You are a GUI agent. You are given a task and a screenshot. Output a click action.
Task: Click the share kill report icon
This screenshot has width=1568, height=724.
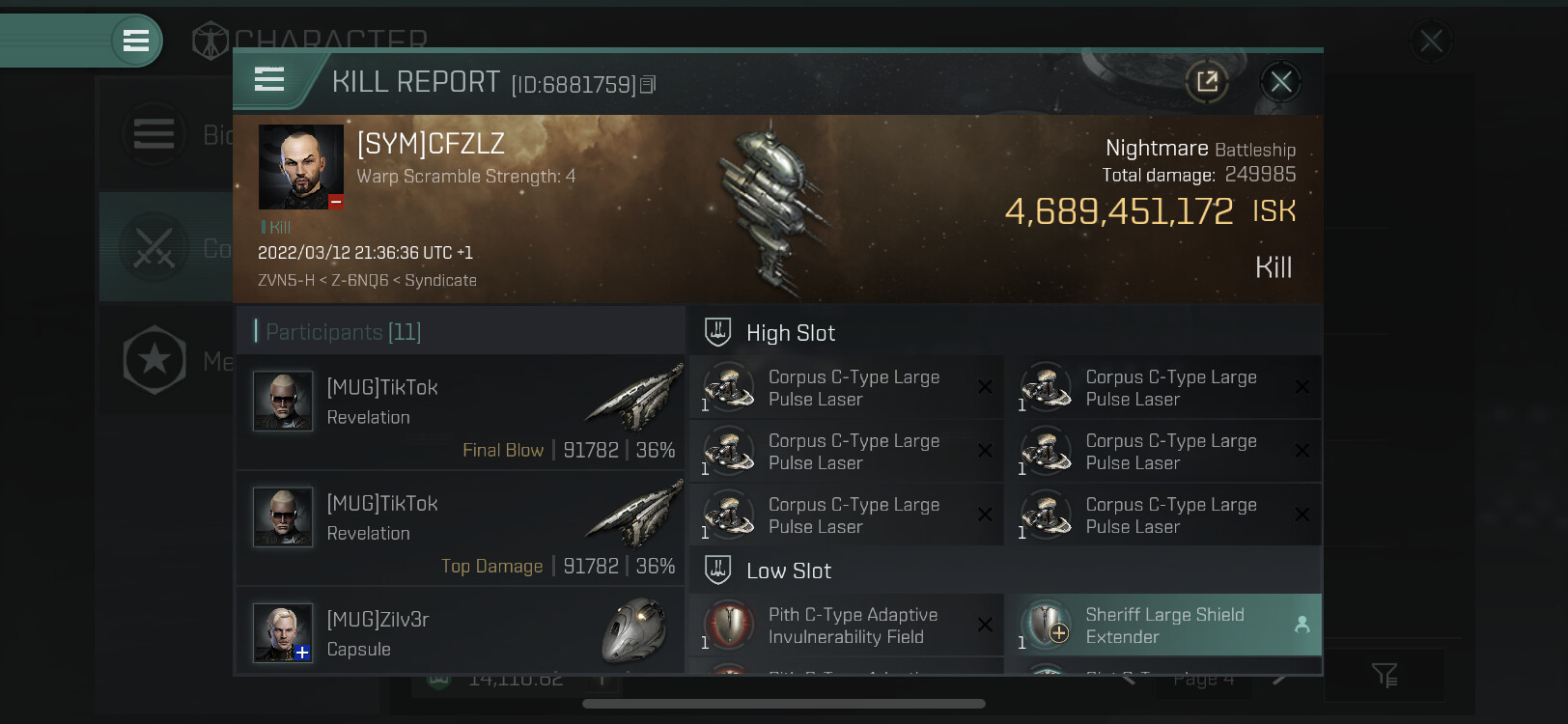tap(1207, 82)
